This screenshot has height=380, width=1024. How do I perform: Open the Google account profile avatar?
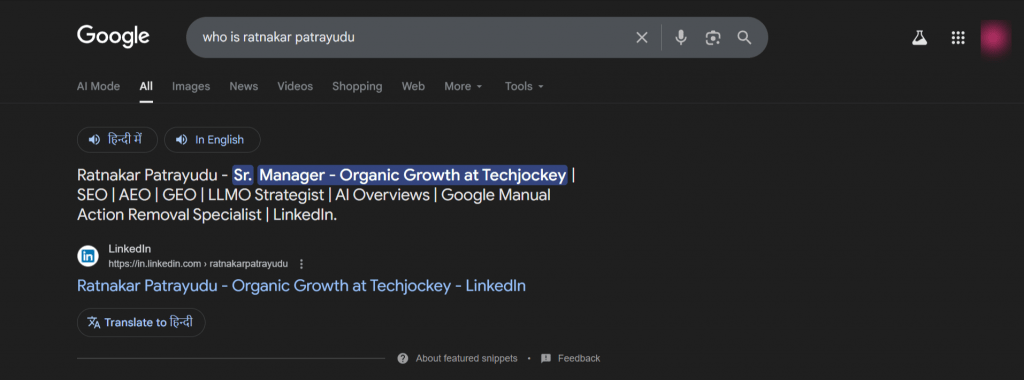point(995,38)
